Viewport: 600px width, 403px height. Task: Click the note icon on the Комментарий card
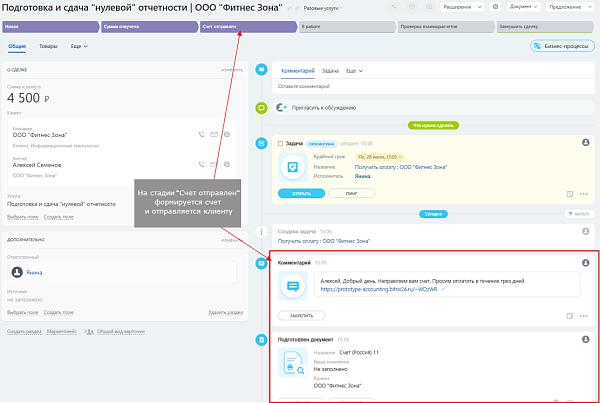pyautogui.click(x=569, y=316)
